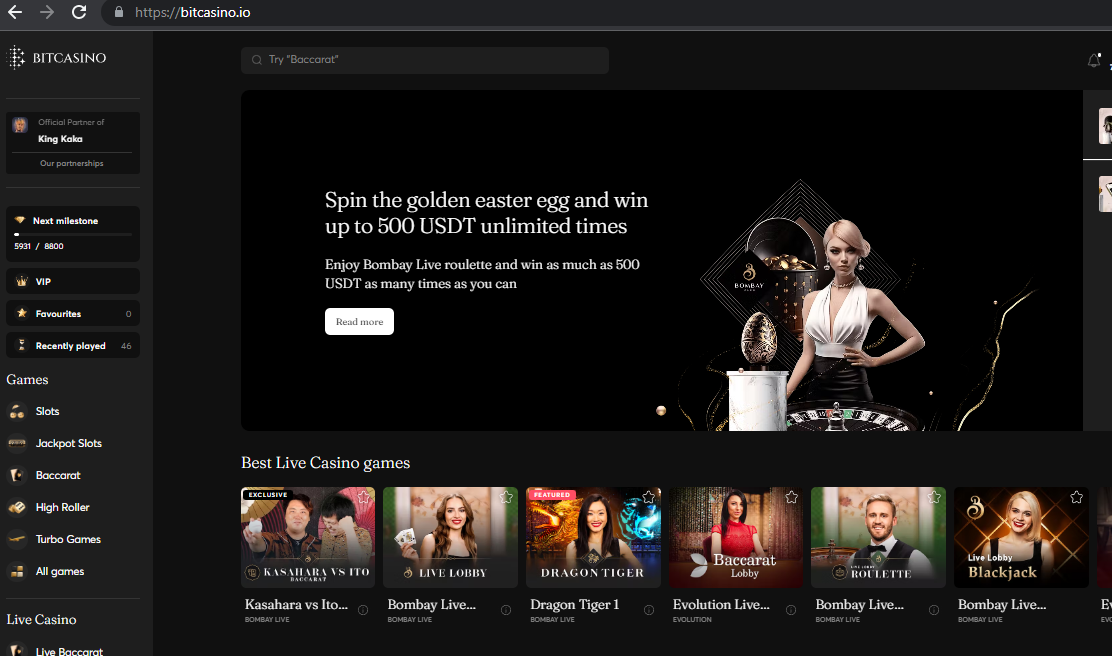This screenshot has width=1112, height=656.
Task: Favourite Dragon Tiger 1 with the star
Action: coord(649,497)
